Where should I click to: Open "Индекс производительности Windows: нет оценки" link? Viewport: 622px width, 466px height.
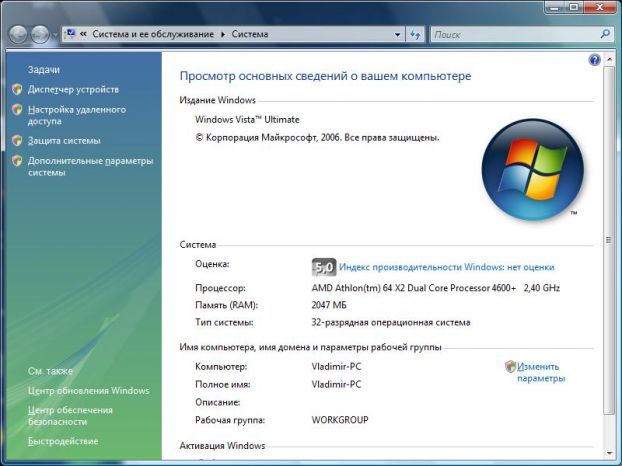click(x=447, y=267)
